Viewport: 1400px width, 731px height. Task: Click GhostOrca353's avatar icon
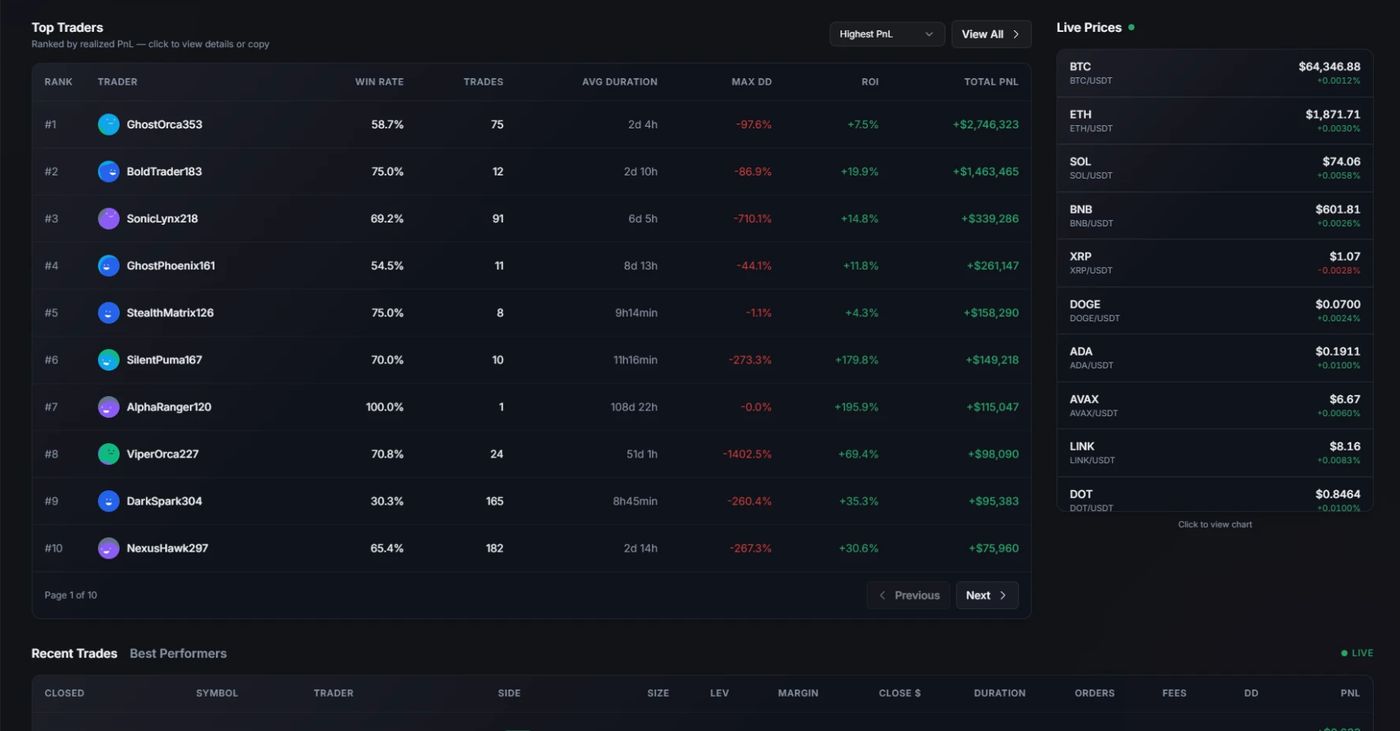[108, 124]
